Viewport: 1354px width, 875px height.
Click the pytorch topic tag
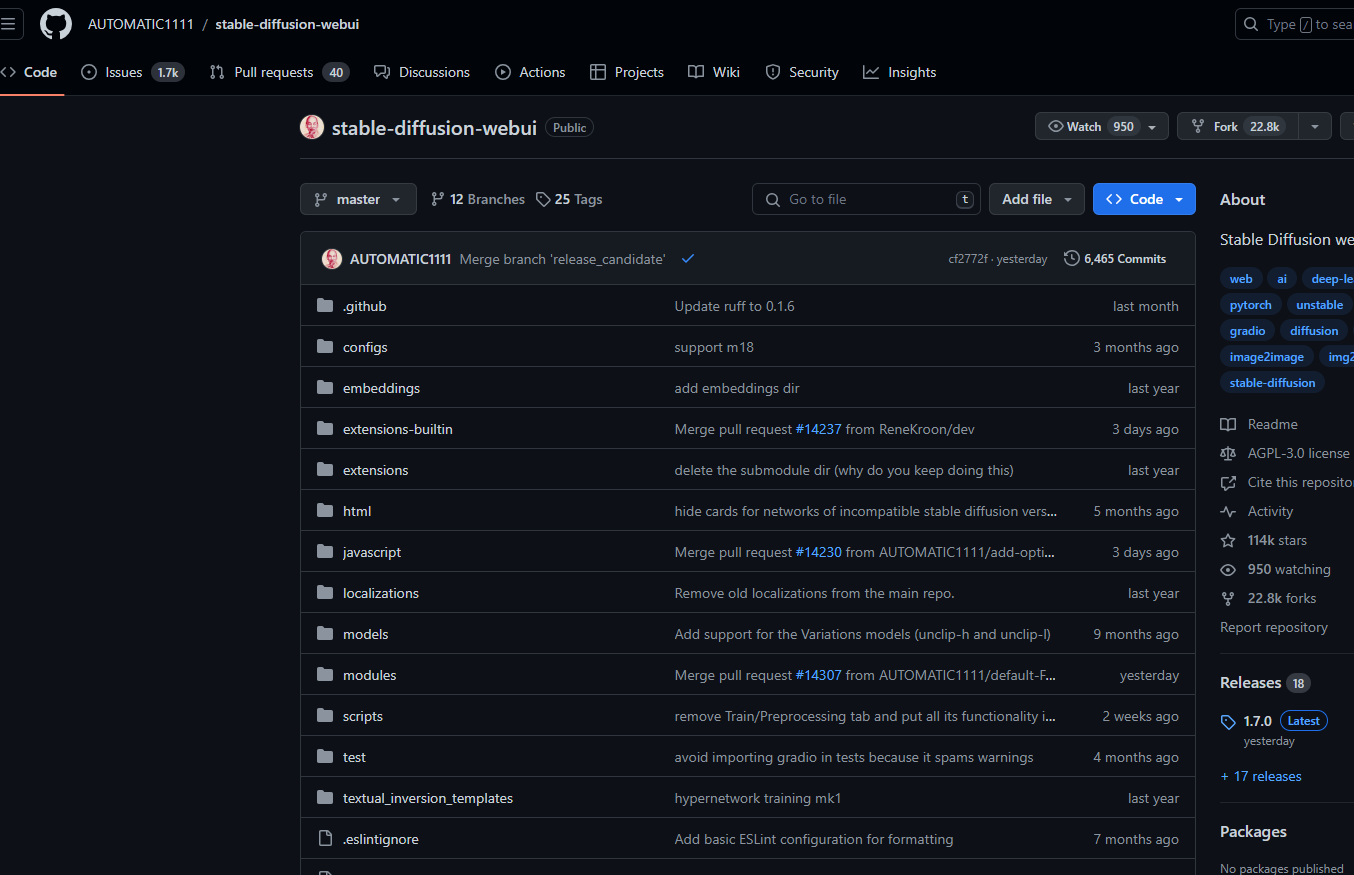coord(1251,305)
